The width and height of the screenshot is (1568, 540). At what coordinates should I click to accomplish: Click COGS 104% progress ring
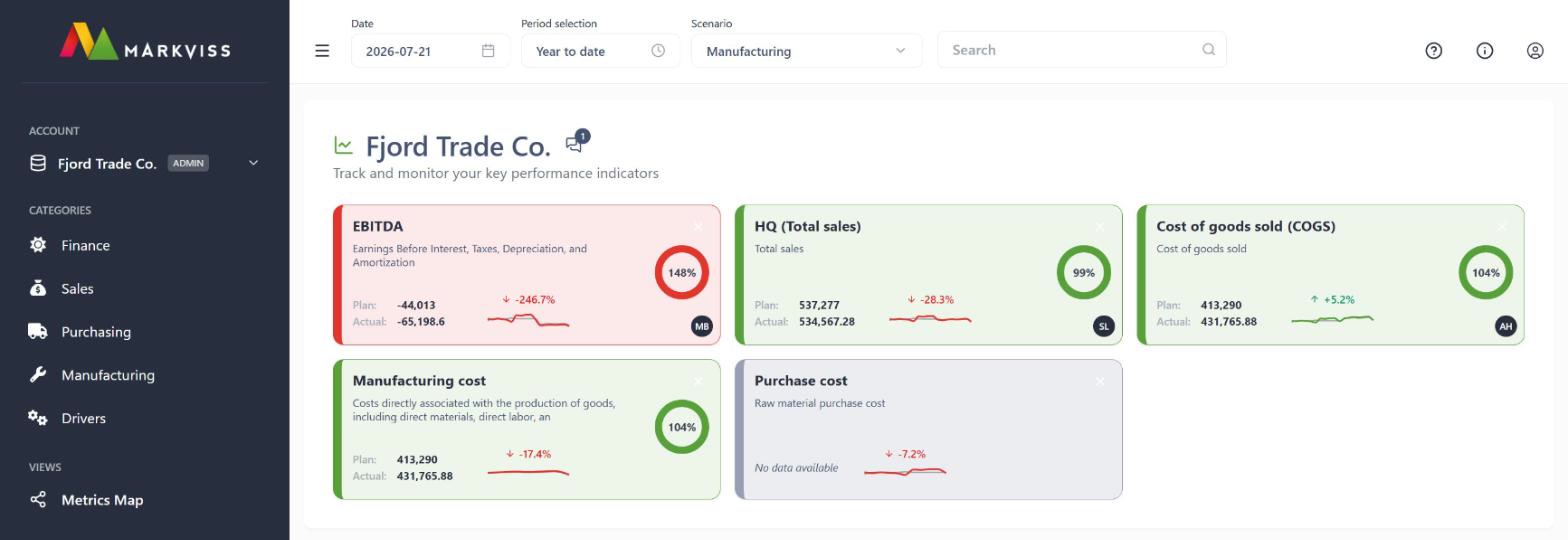coord(1486,272)
